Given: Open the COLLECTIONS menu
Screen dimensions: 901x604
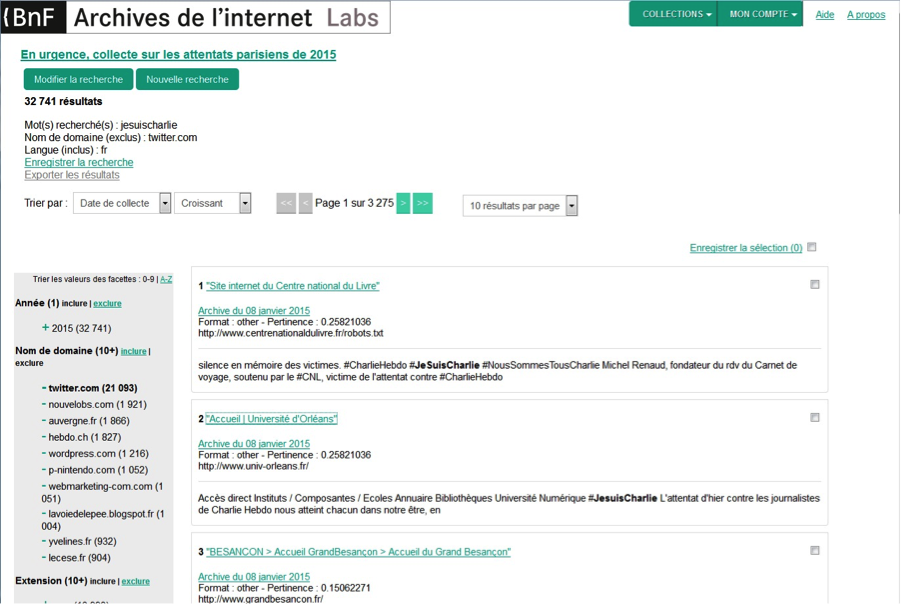Looking at the screenshot, I should pos(673,14).
